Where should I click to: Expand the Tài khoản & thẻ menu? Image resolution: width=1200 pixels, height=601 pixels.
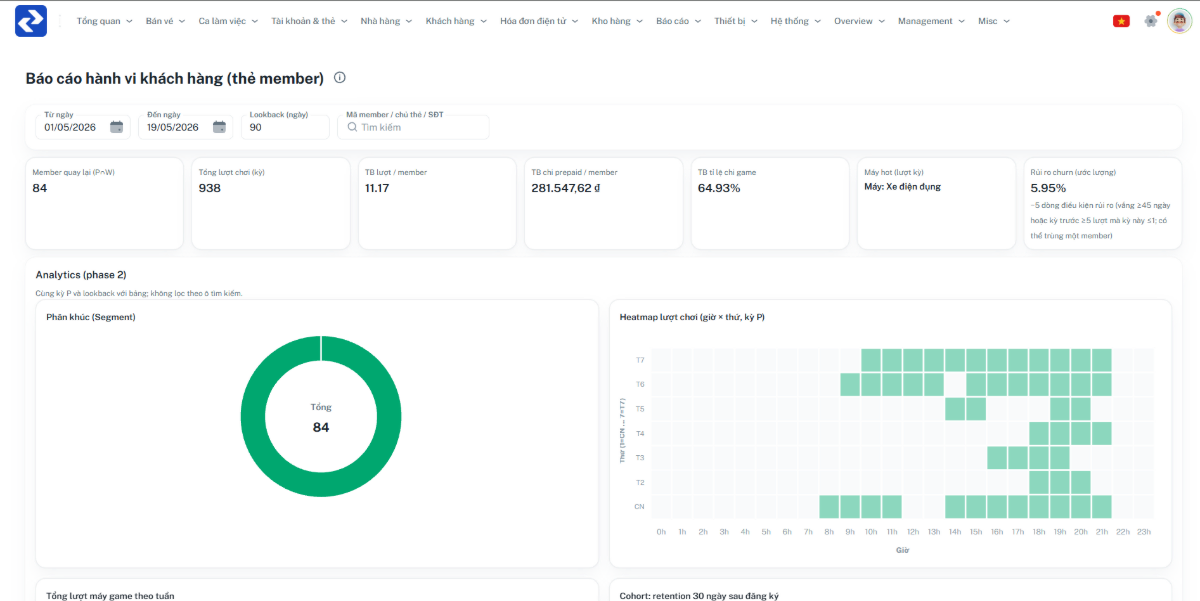click(310, 21)
